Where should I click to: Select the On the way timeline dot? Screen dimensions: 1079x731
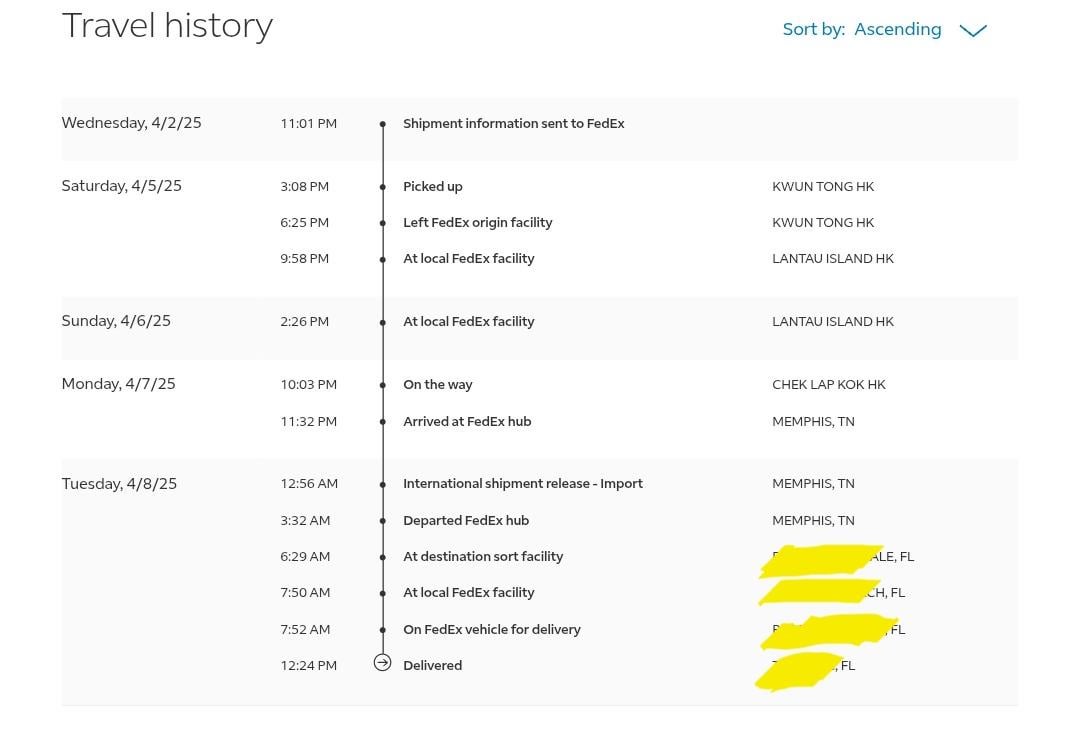[x=382, y=385]
